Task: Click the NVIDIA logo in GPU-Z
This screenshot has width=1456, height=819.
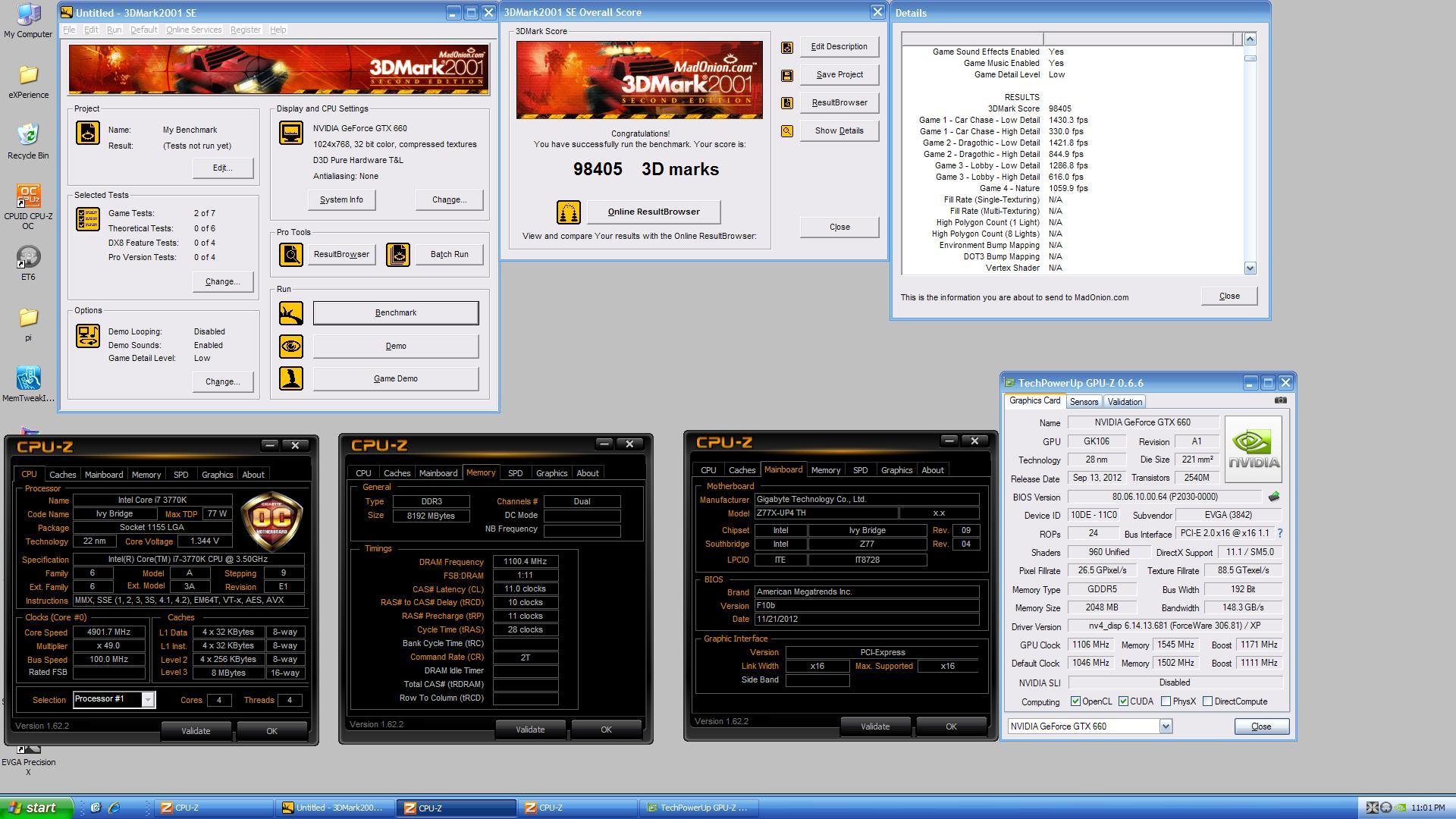Action: point(1253,448)
